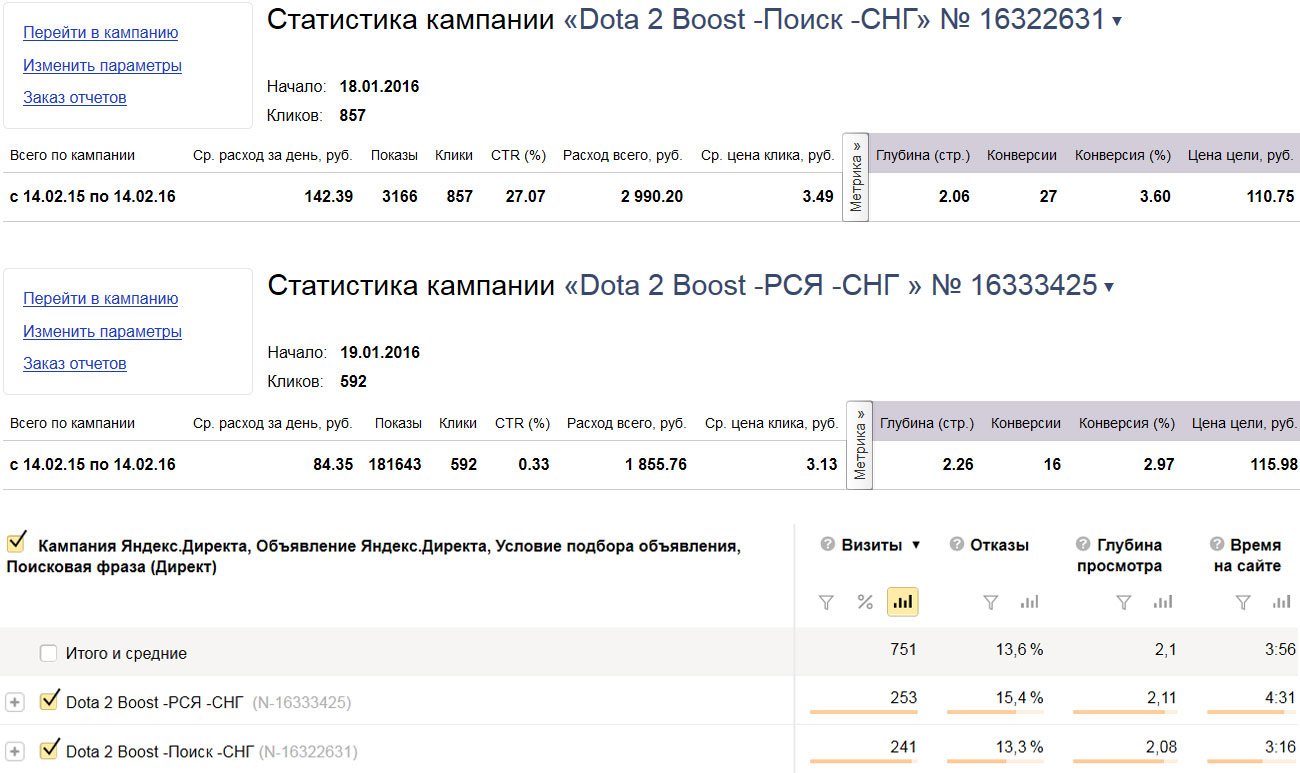Screen dimensions: 1300x773
Task: Click Перейти в кампанию for the Поиск campaign
Action: [x=101, y=33]
